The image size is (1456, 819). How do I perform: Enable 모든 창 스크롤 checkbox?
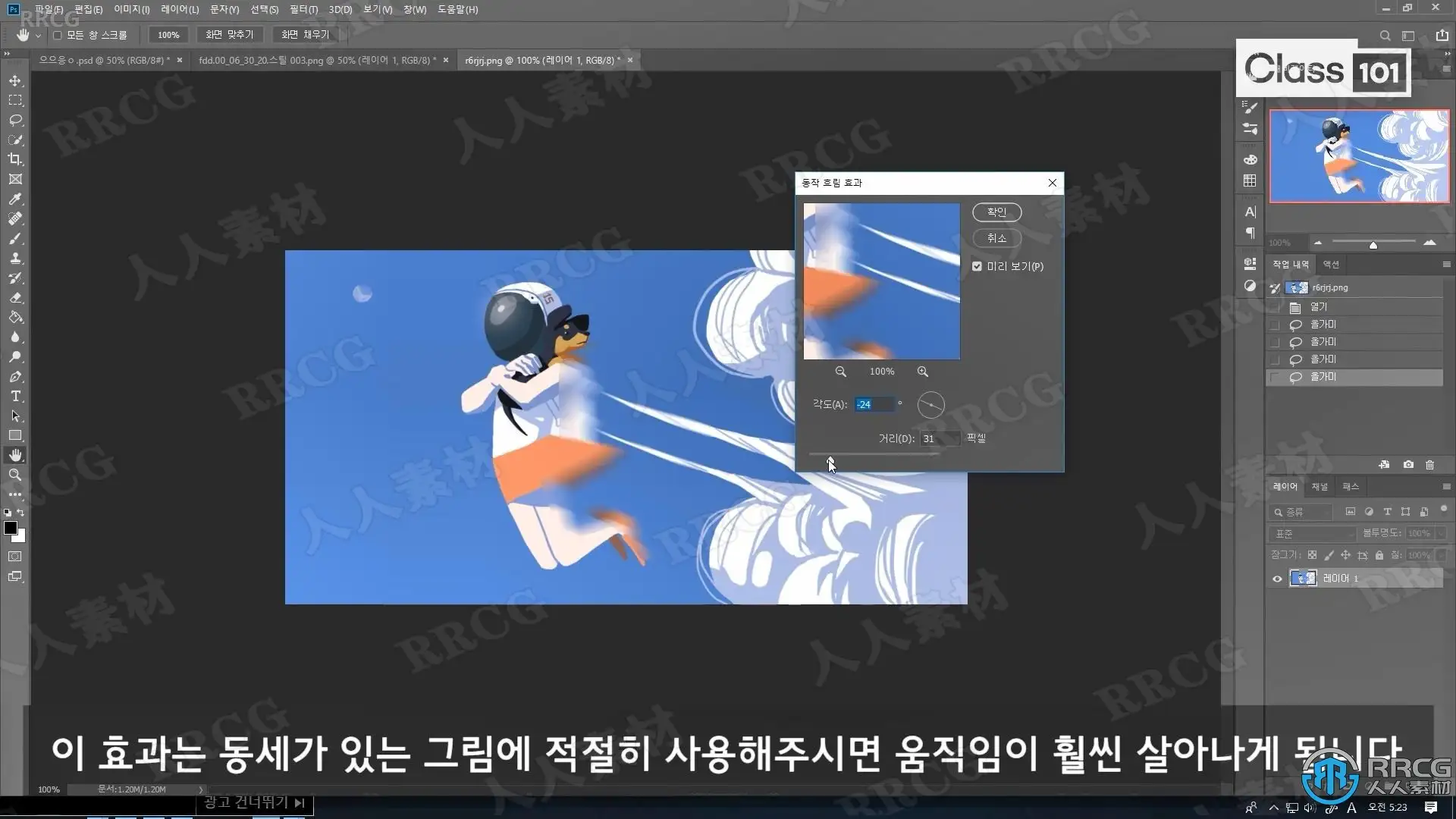58,35
